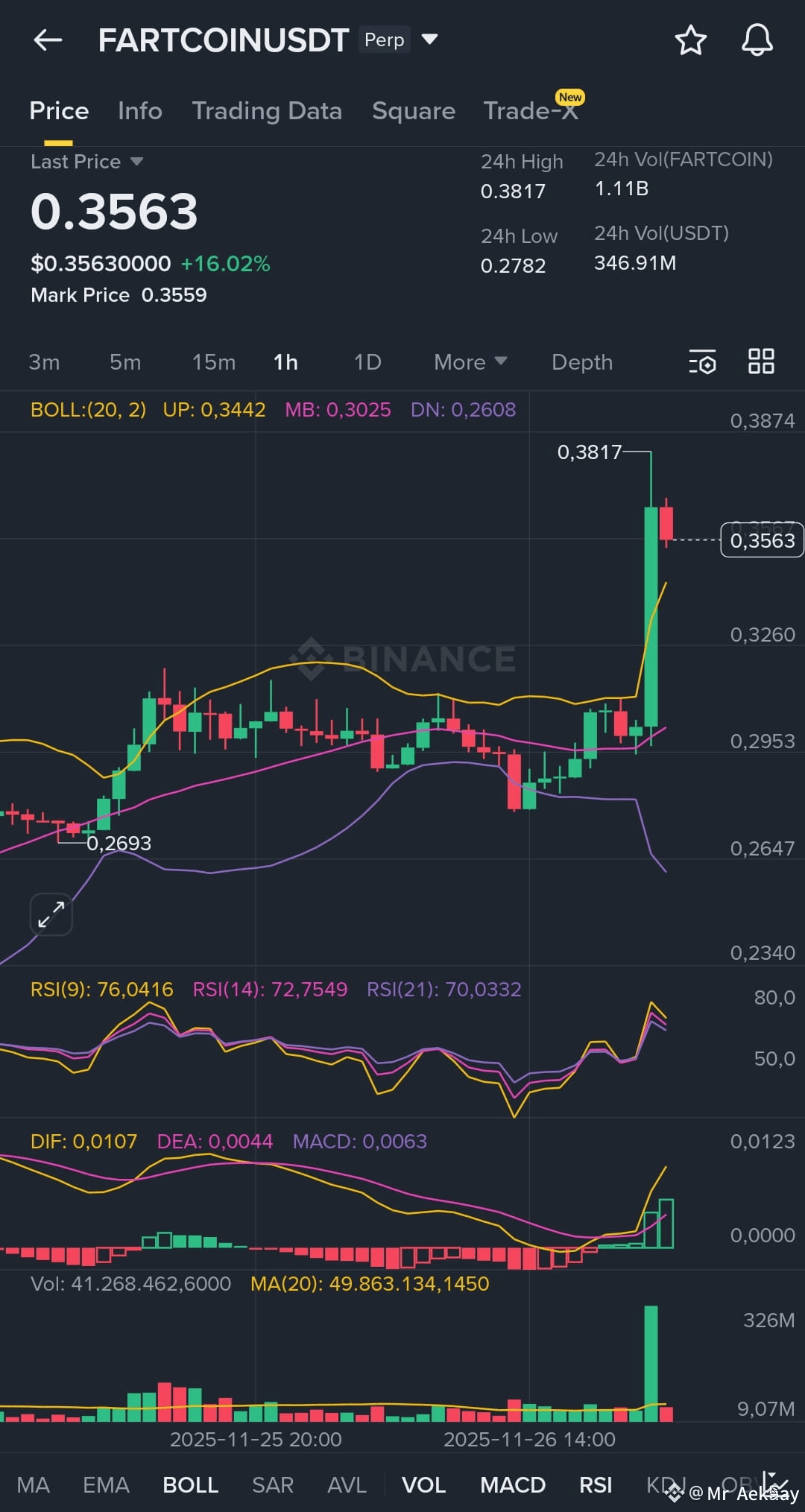
Task: Select the 5m timeframe
Action: point(125,362)
